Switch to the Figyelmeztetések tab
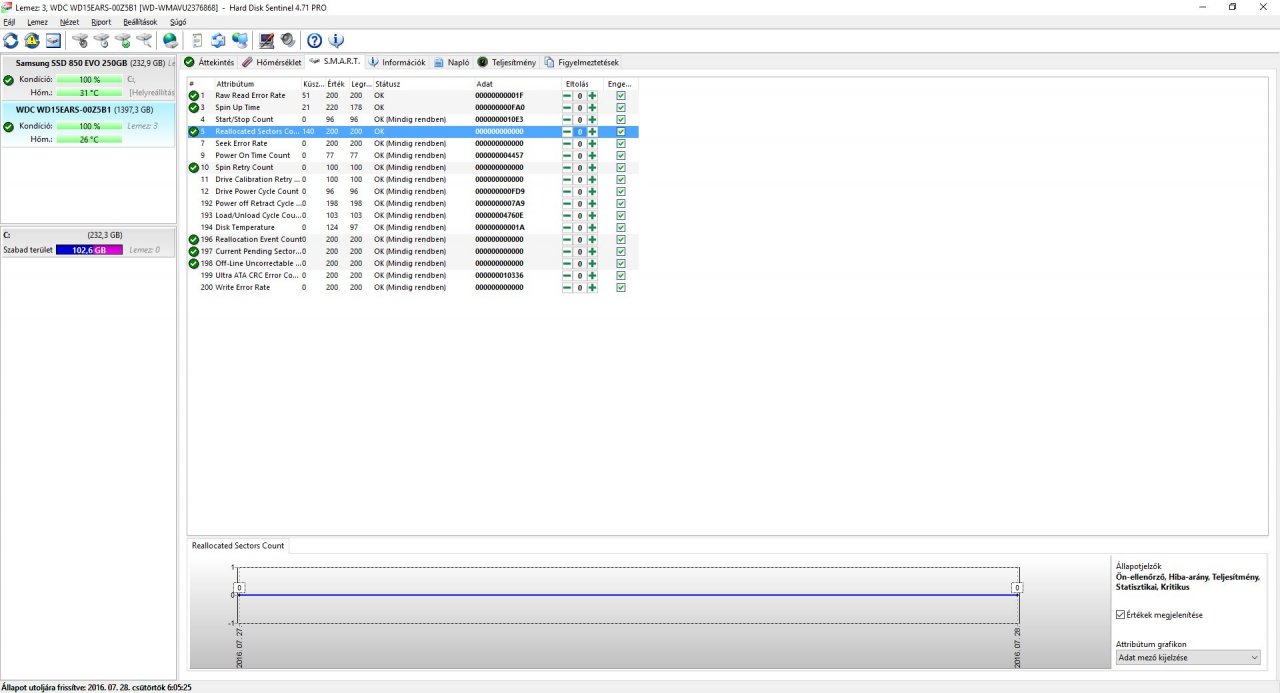1280x693 pixels. [582, 62]
